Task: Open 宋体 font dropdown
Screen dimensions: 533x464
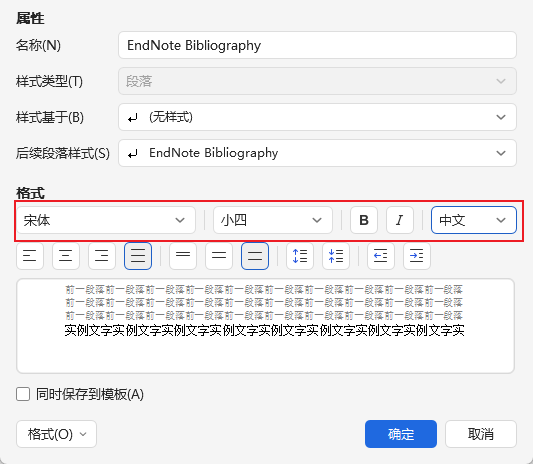Action: (106, 220)
